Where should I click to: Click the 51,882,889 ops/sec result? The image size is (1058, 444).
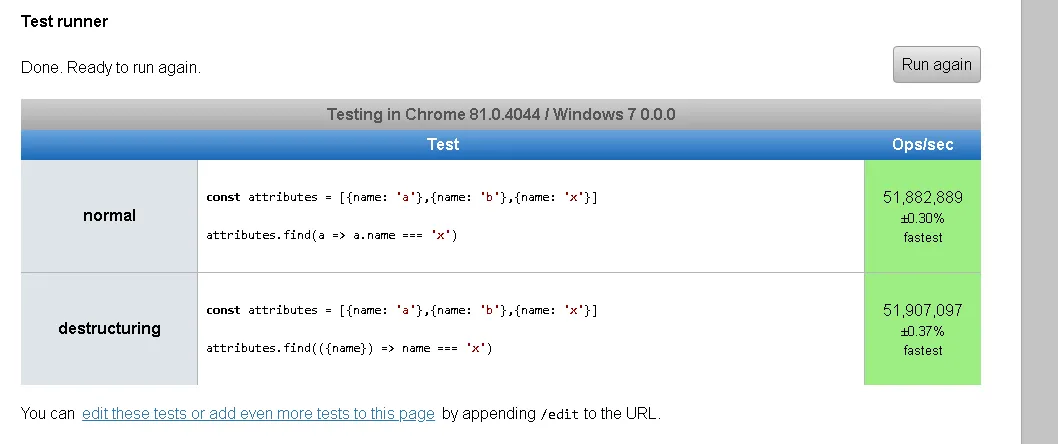tap(922, 198)
